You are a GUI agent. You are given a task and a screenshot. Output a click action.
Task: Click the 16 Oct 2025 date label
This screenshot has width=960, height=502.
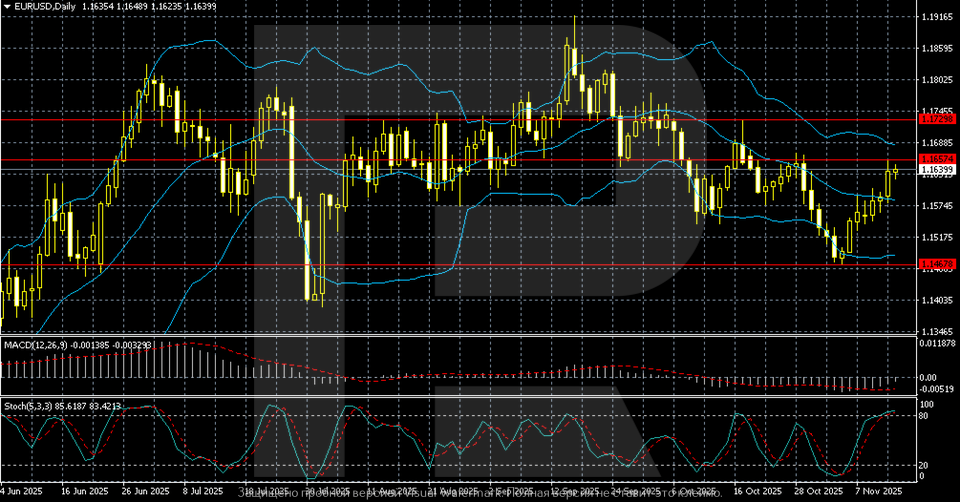point(756,492)
